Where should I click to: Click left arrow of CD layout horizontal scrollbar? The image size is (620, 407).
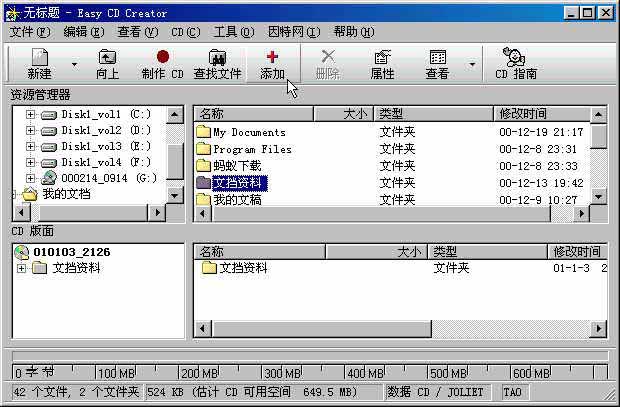[x=203, y=328]
